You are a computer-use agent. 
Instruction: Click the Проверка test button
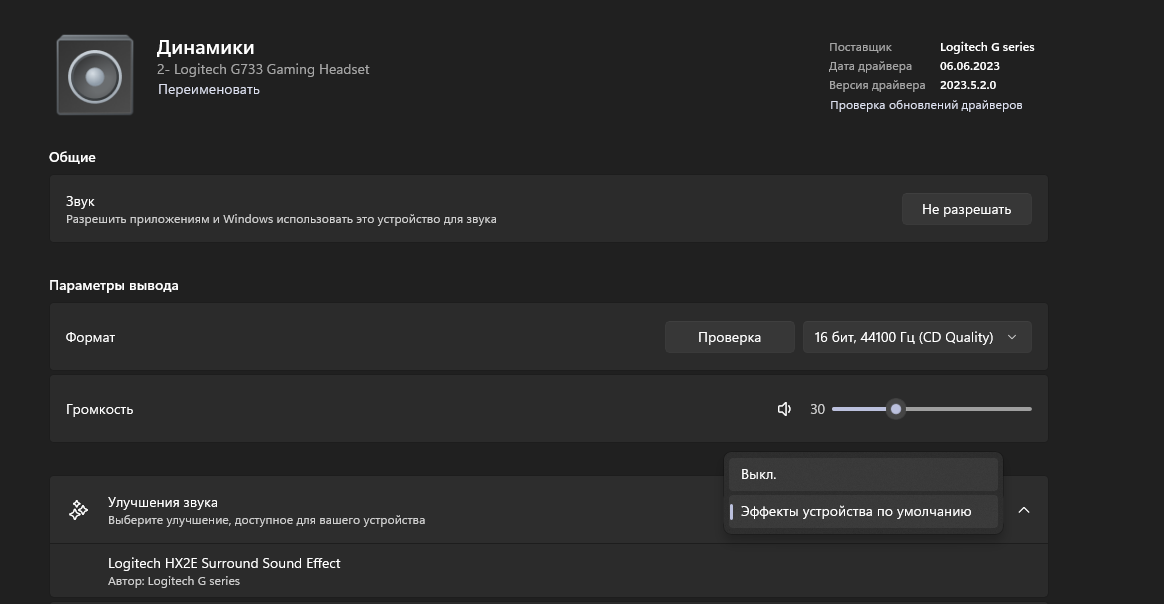click(x=729, y=337)
